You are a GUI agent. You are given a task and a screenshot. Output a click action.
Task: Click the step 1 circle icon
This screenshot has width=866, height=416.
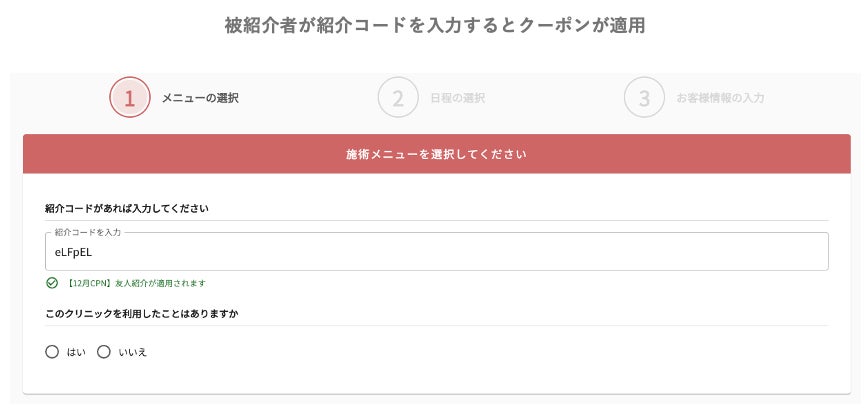click(x=129, y=97)
